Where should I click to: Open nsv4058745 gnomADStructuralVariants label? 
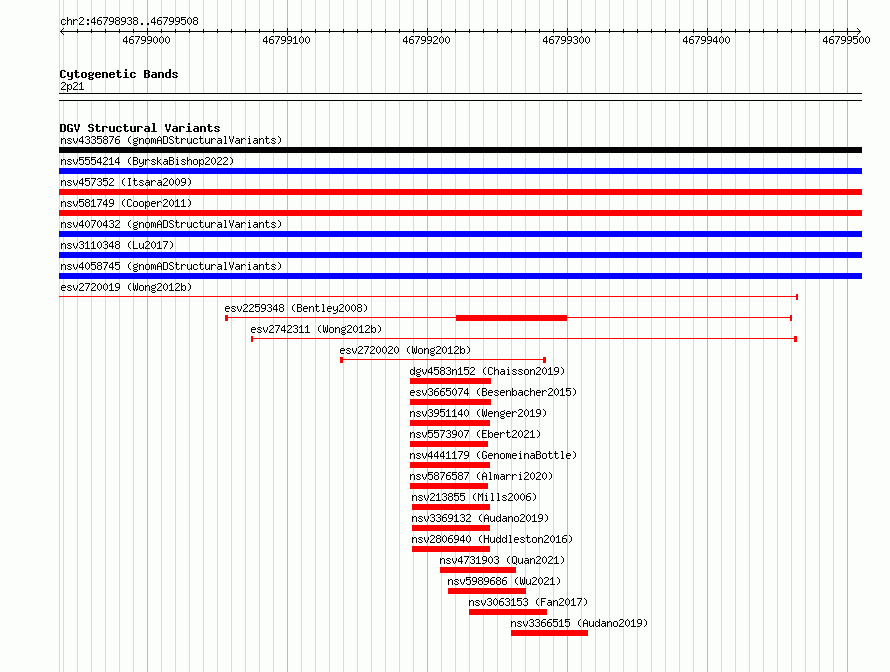[171, 266]
